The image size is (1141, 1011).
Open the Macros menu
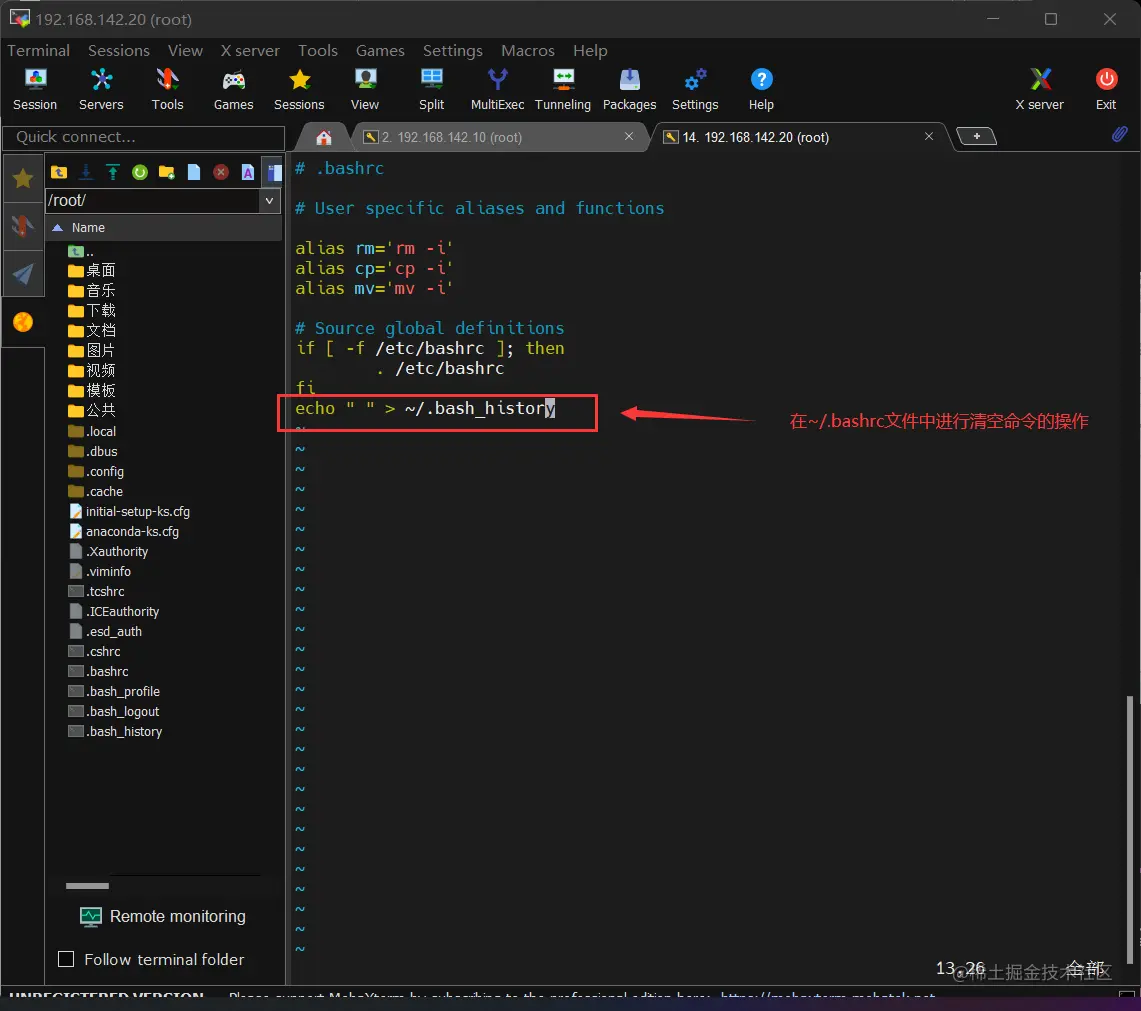click(x=527, y=51)
